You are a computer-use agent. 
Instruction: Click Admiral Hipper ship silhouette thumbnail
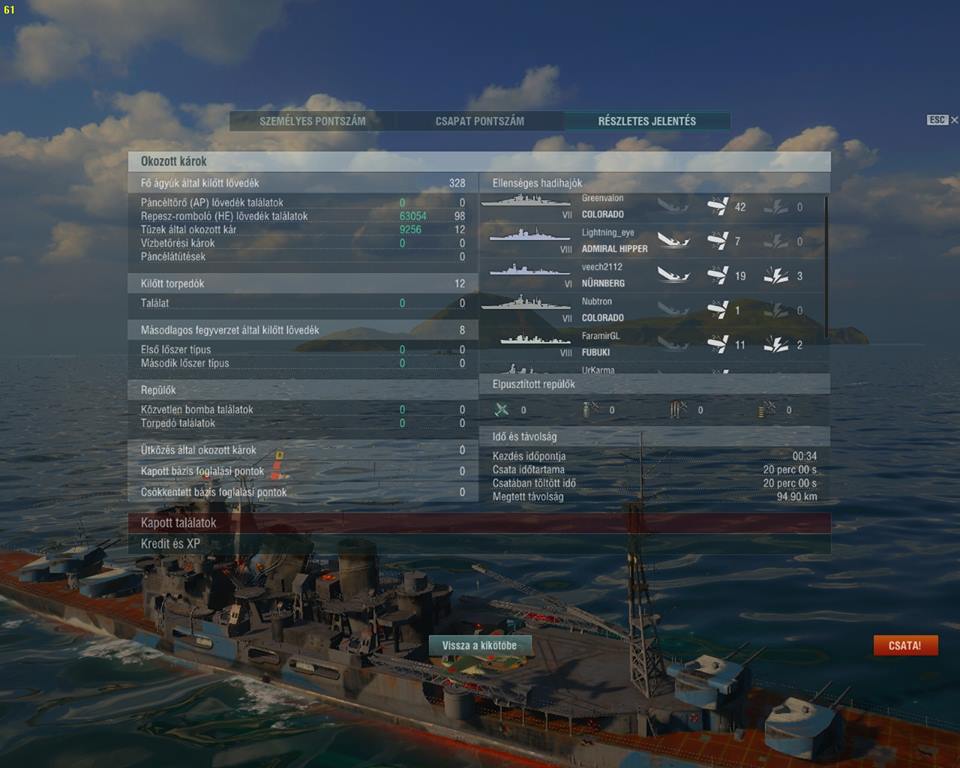click(529, 235)
